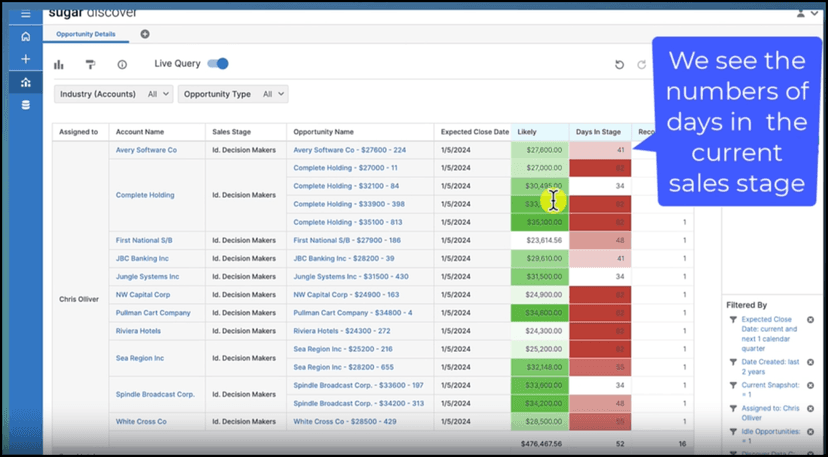
Task: Open the database icon in sidebar
Action: tap(25, 104)
